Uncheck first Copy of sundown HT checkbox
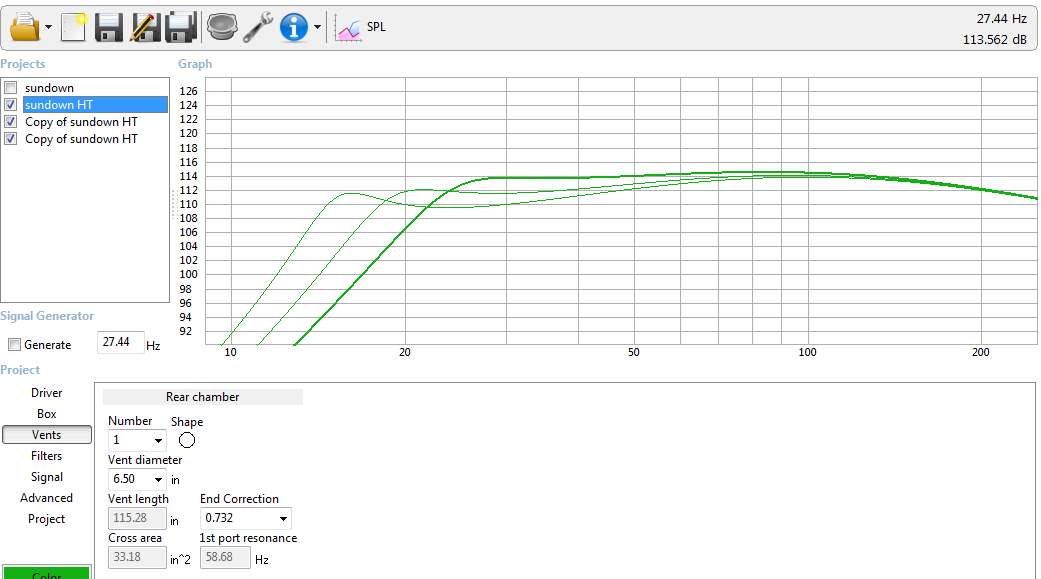1041x579 pixels. pyautogui.click(x=11, y=122)
